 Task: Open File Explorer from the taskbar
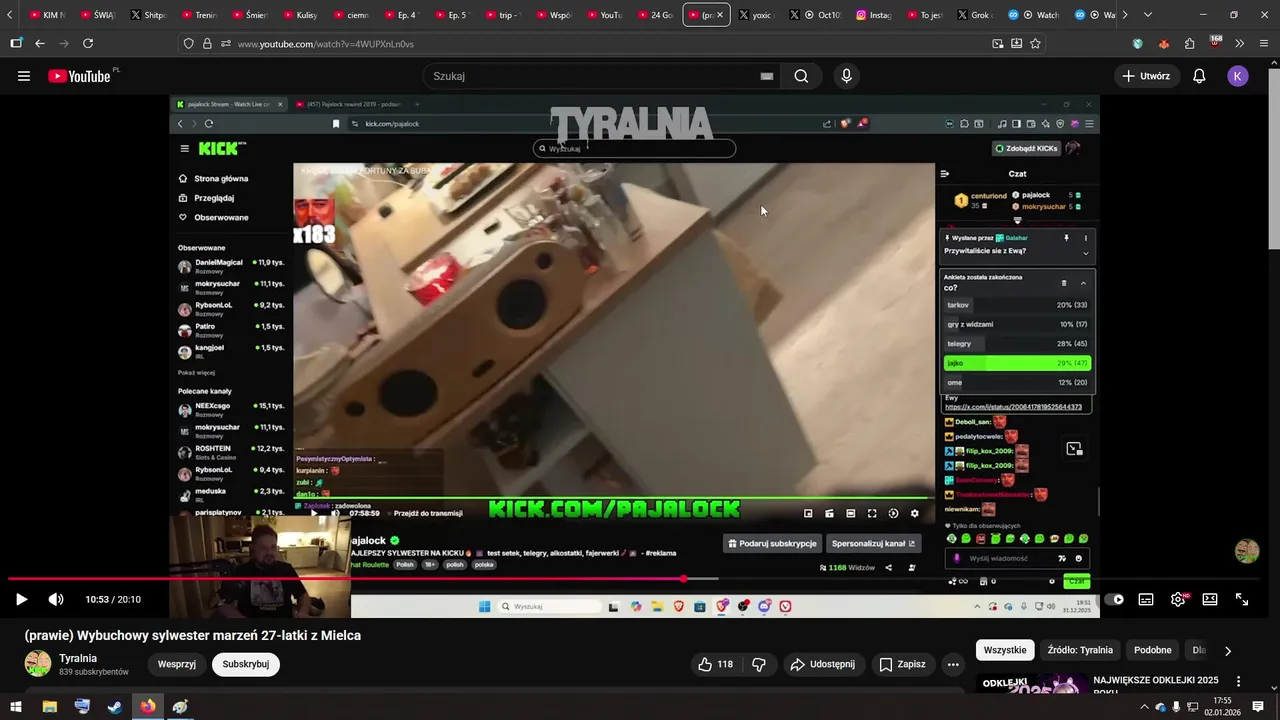49,706
